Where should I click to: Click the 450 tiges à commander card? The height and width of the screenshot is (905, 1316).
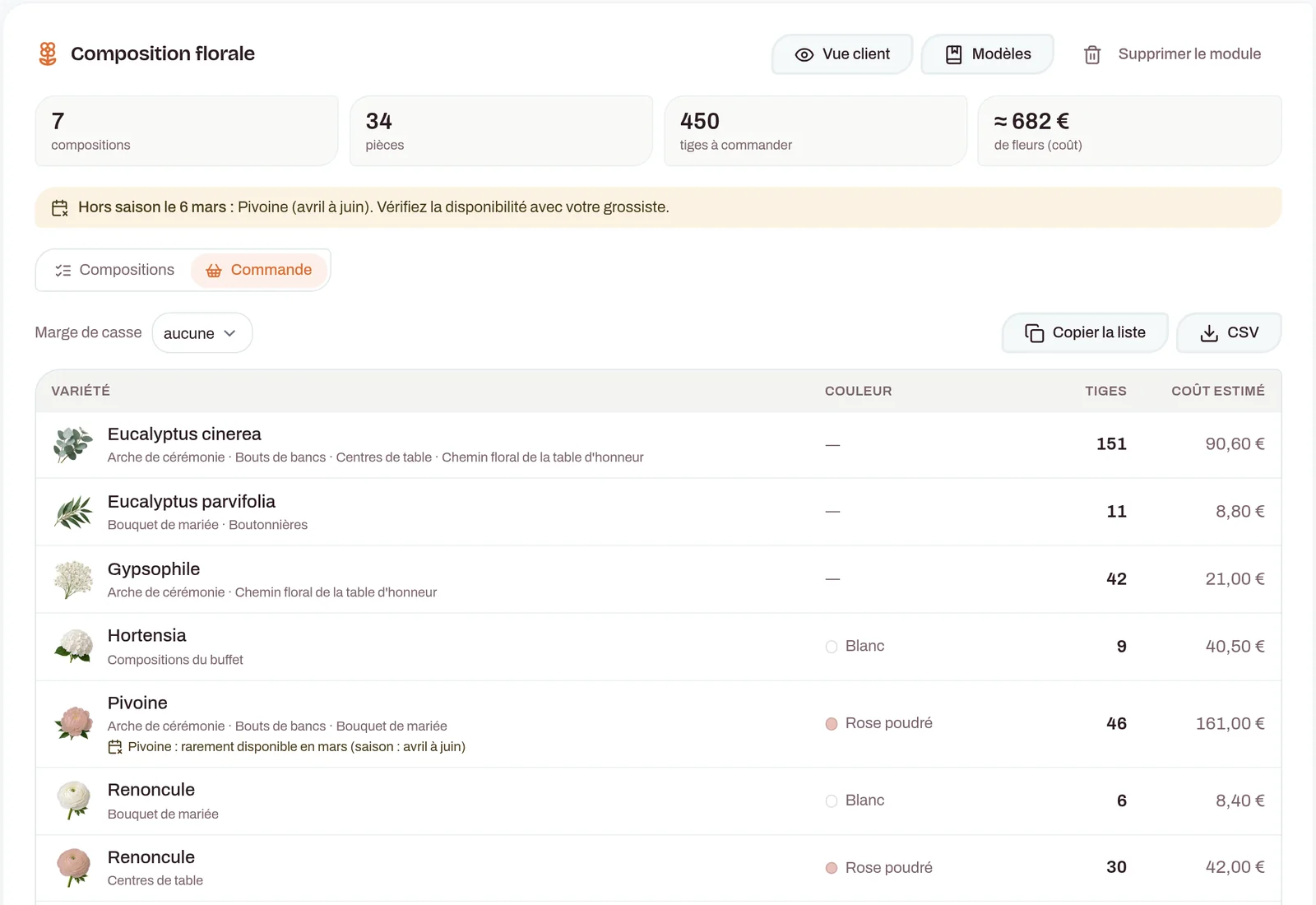(x=815, y=131)
